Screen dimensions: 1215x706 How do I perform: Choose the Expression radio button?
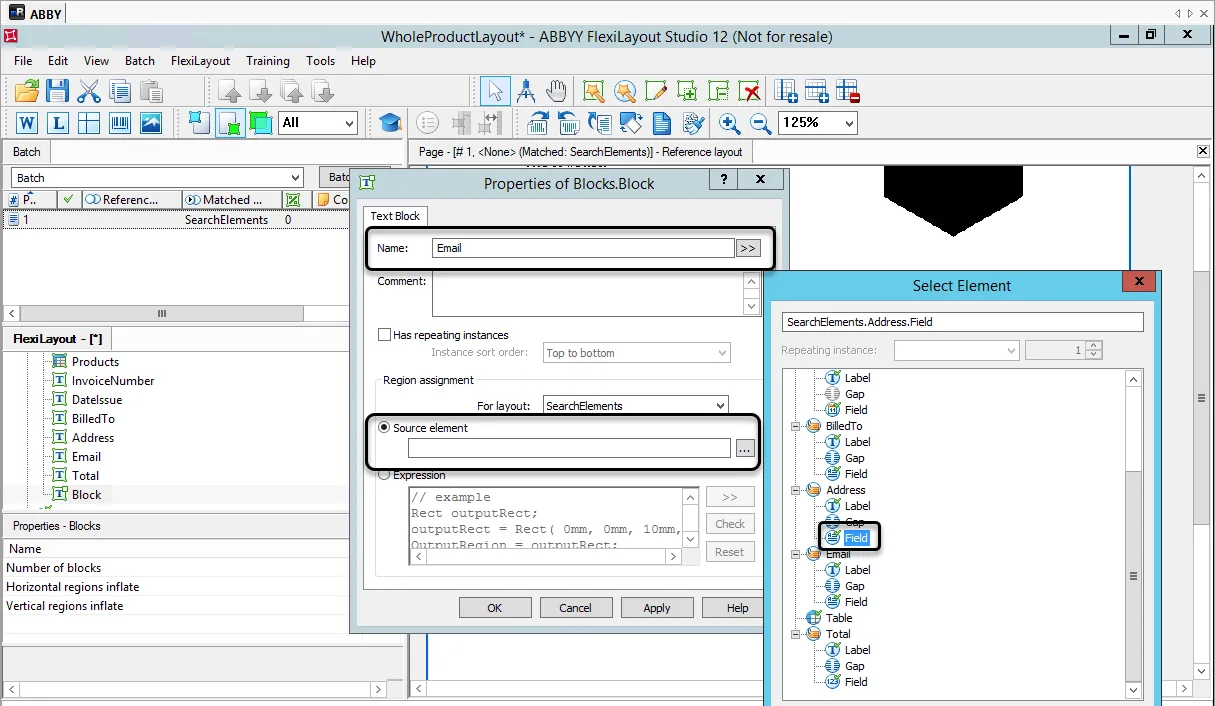pyautogui.click(x=384, y=475)
